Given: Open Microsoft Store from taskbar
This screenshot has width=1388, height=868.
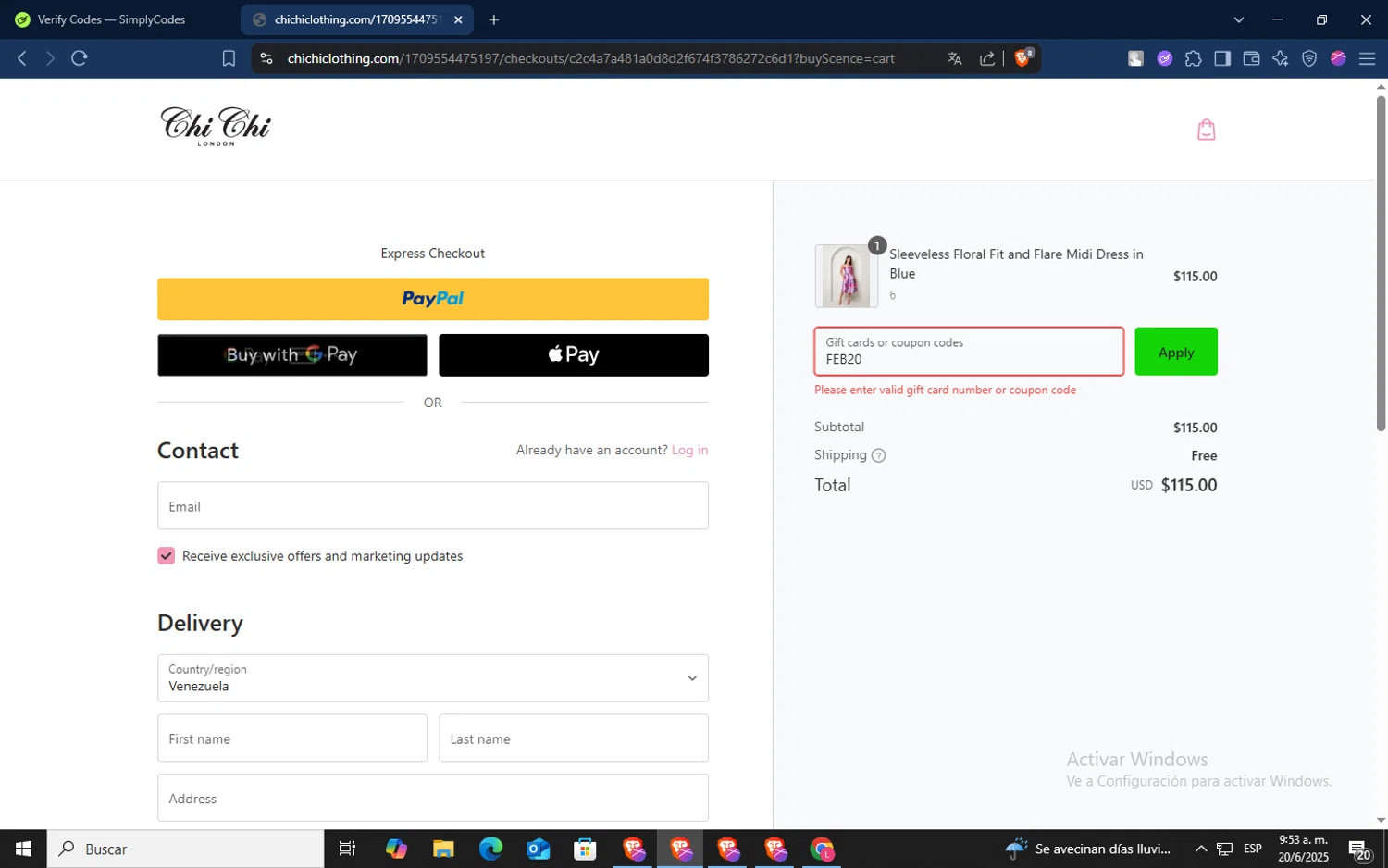Looking at the screenshot, I should [585, 849].
